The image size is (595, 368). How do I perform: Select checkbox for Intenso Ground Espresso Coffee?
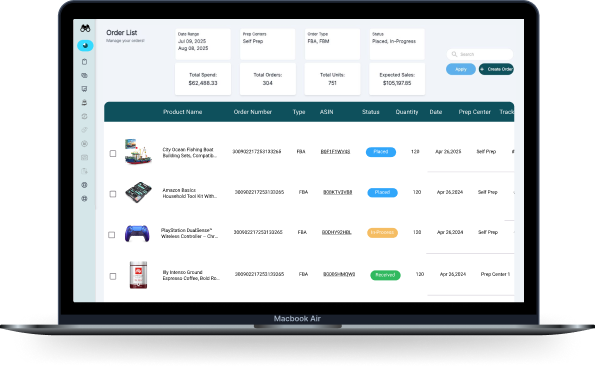[x=113, y=276]
